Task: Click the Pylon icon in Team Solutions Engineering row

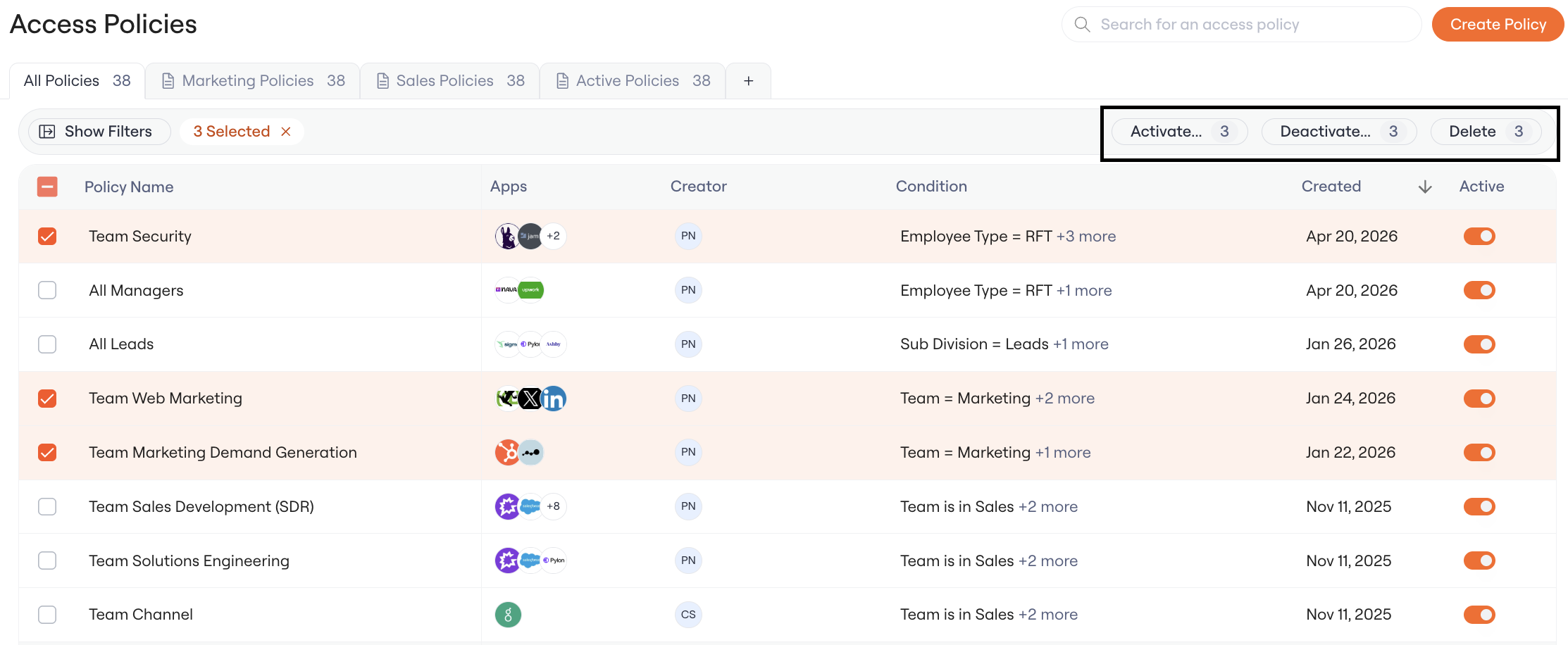Action: [554, 561]
